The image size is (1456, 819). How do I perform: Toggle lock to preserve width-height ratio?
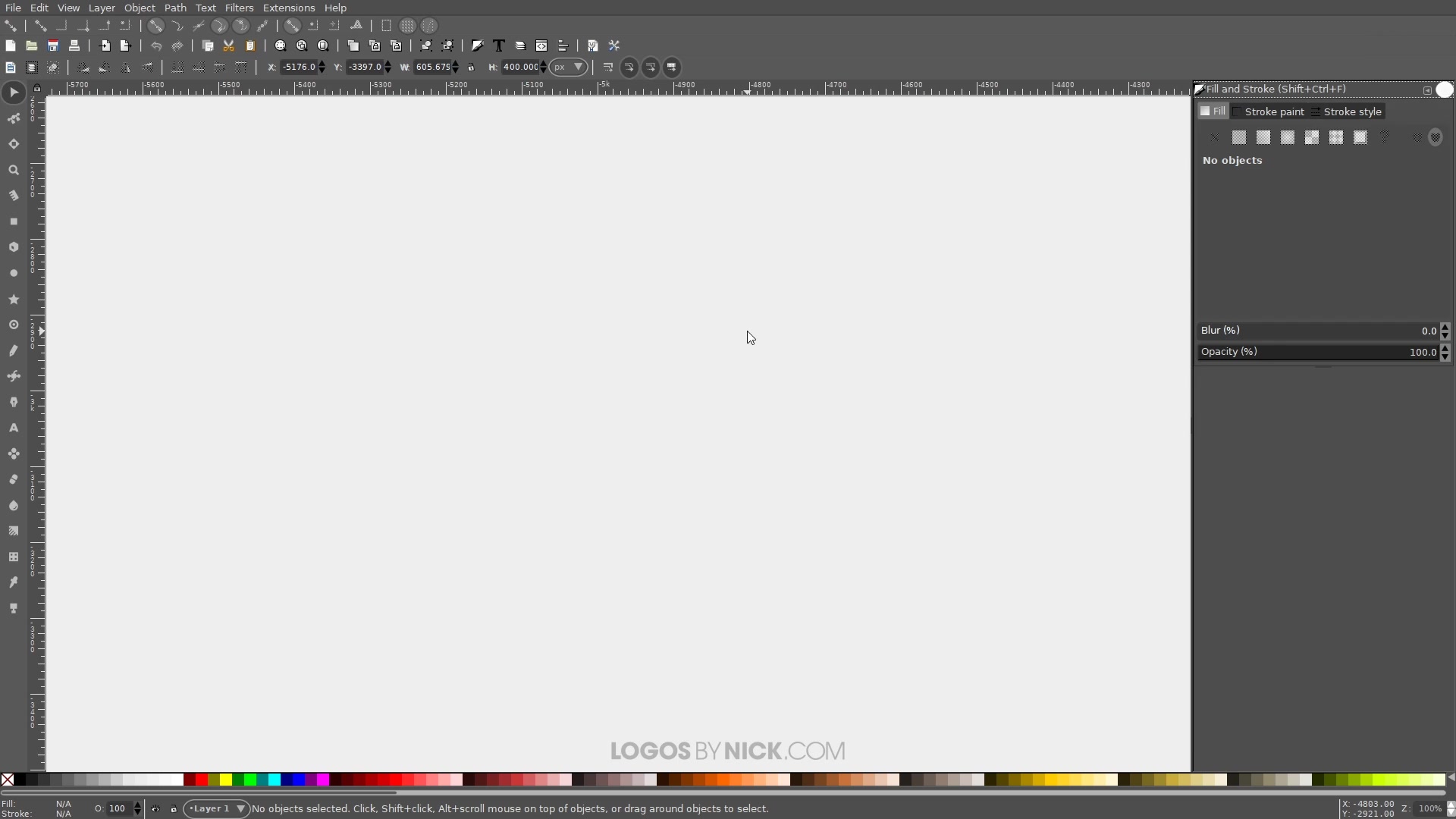pos(471,67)
